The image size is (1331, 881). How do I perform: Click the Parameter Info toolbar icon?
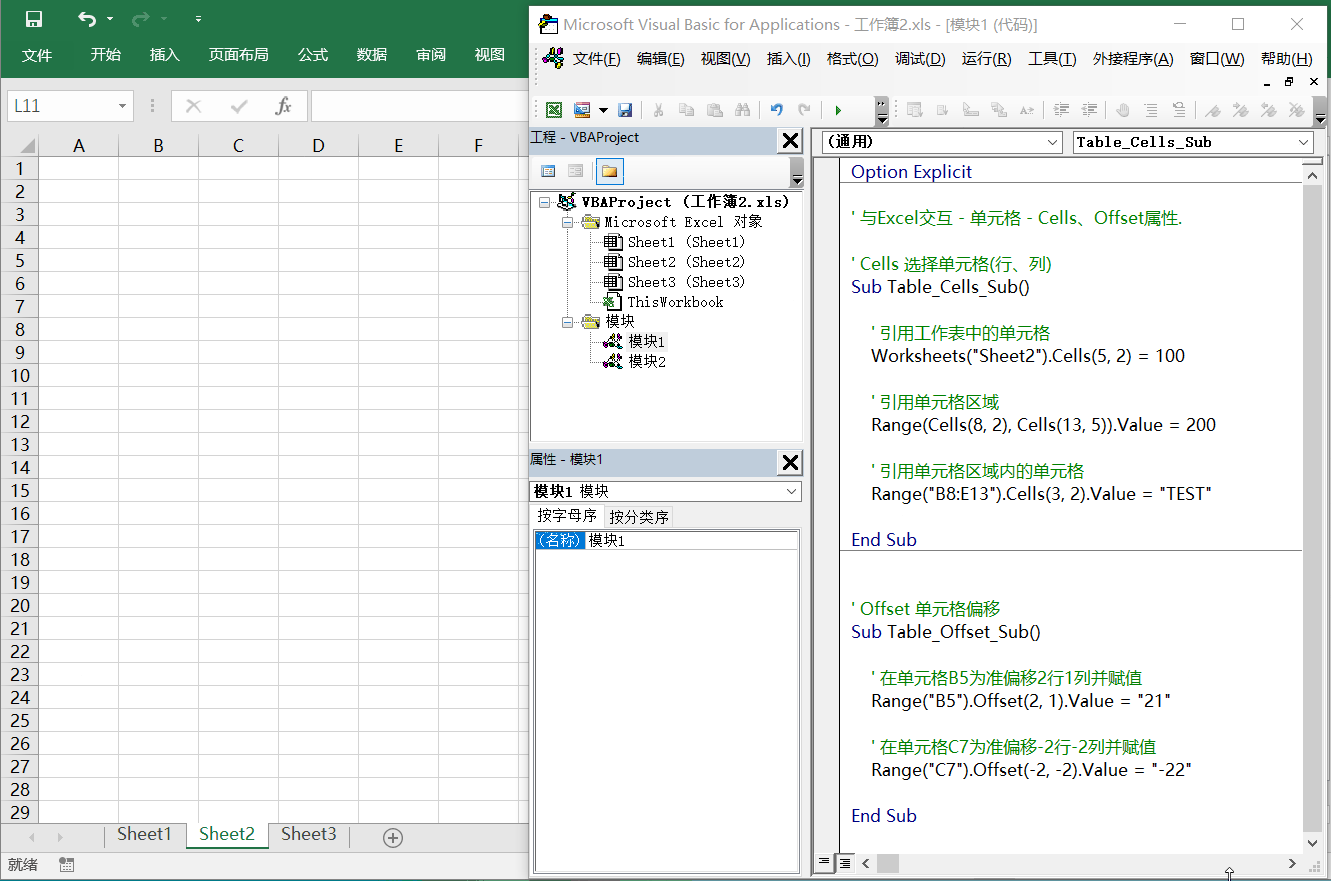pyautogui.click(x=998, y=110)
